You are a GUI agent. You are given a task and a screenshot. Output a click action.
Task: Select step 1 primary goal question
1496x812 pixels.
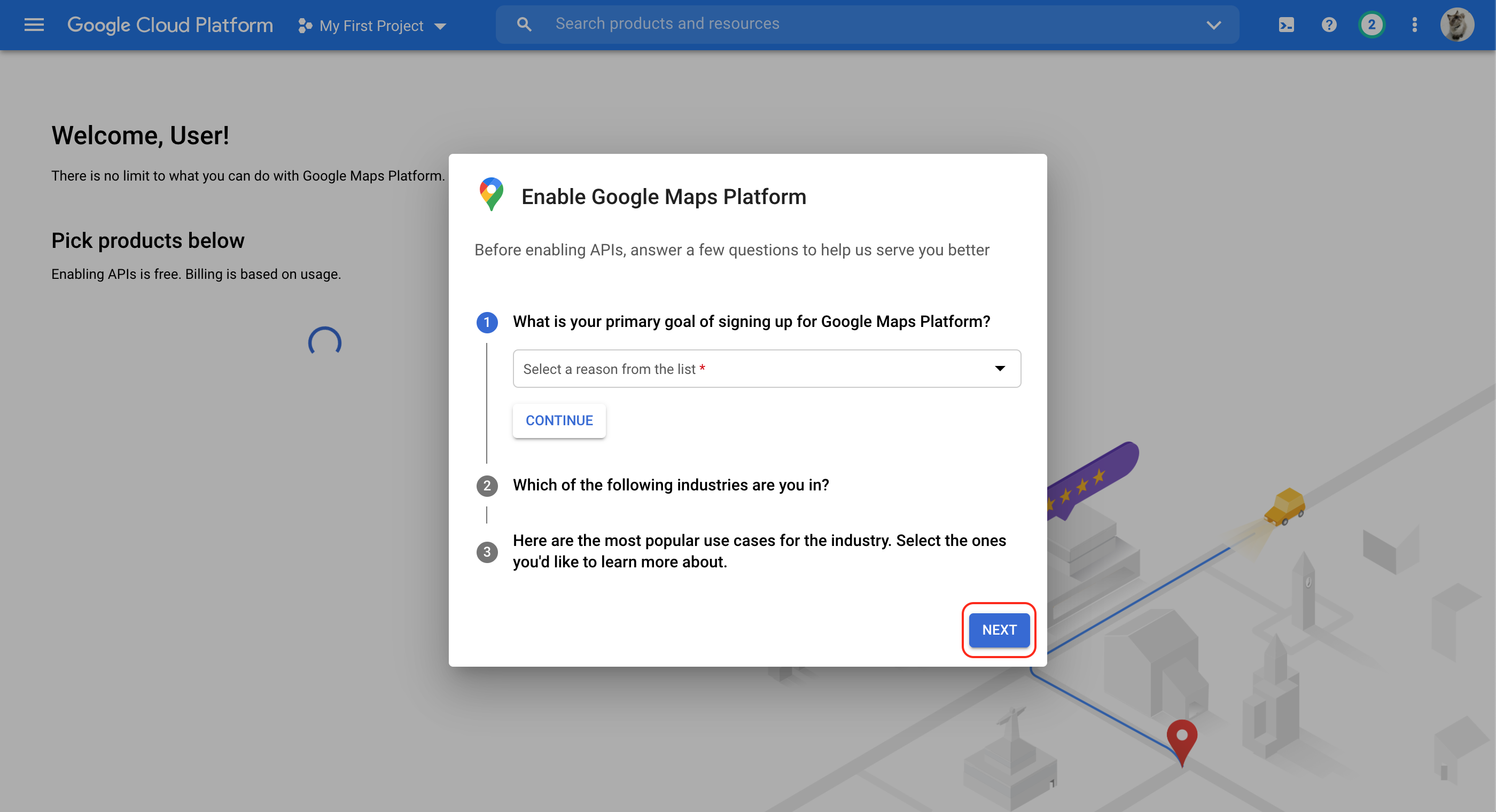[752, 322]
